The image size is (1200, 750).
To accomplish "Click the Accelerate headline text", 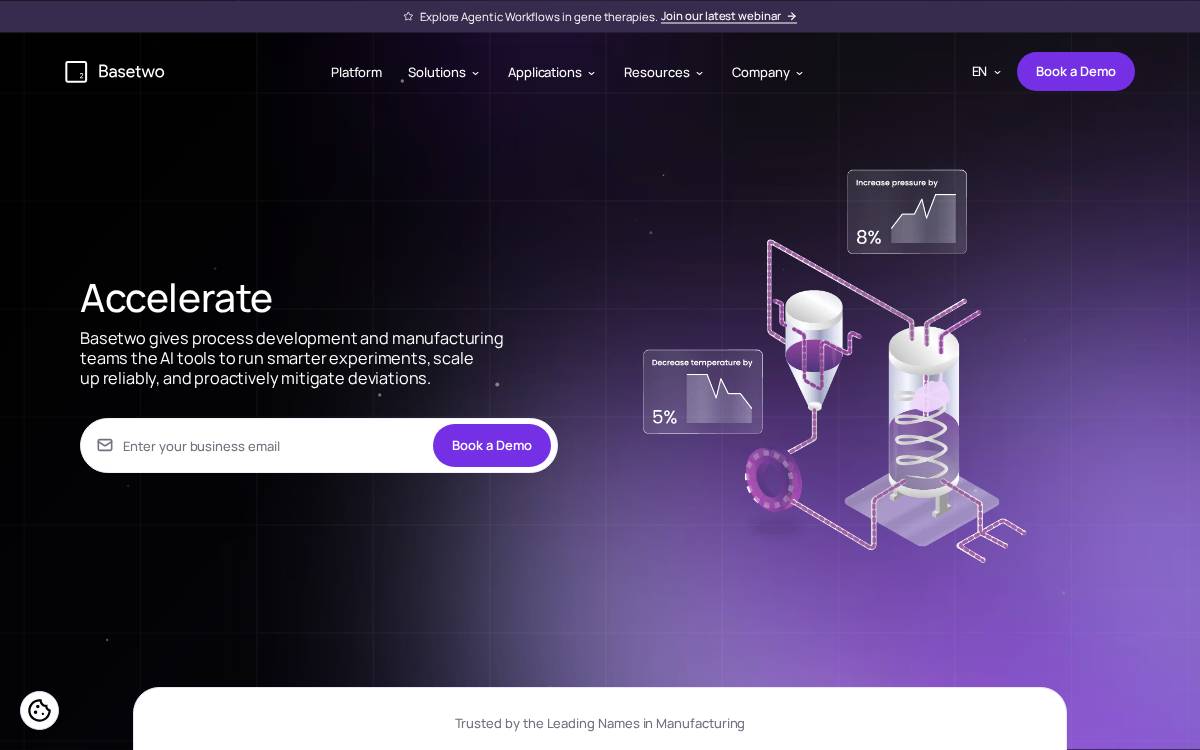I will 176,298.
